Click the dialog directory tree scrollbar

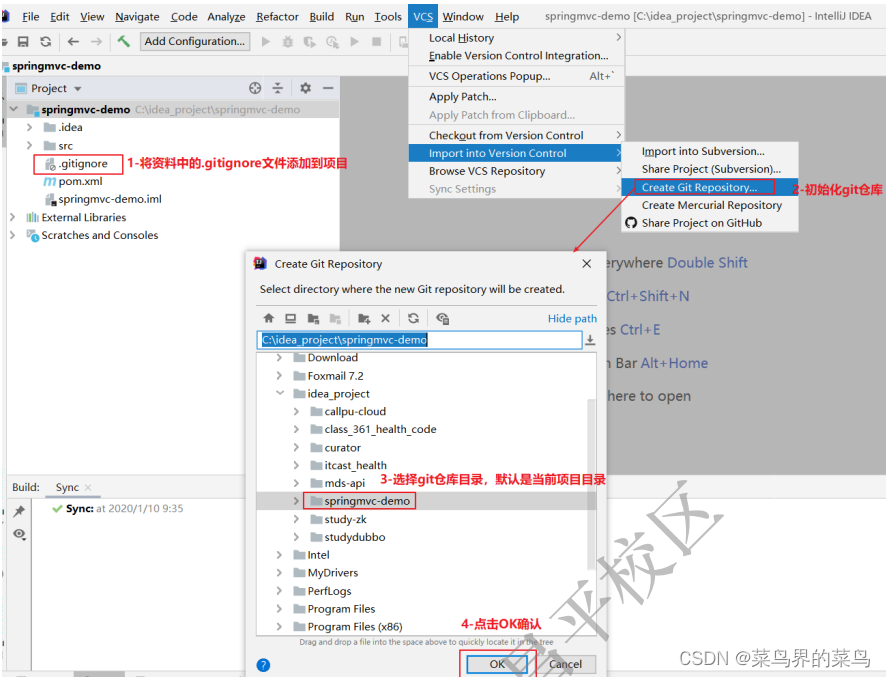coord(592,484)
